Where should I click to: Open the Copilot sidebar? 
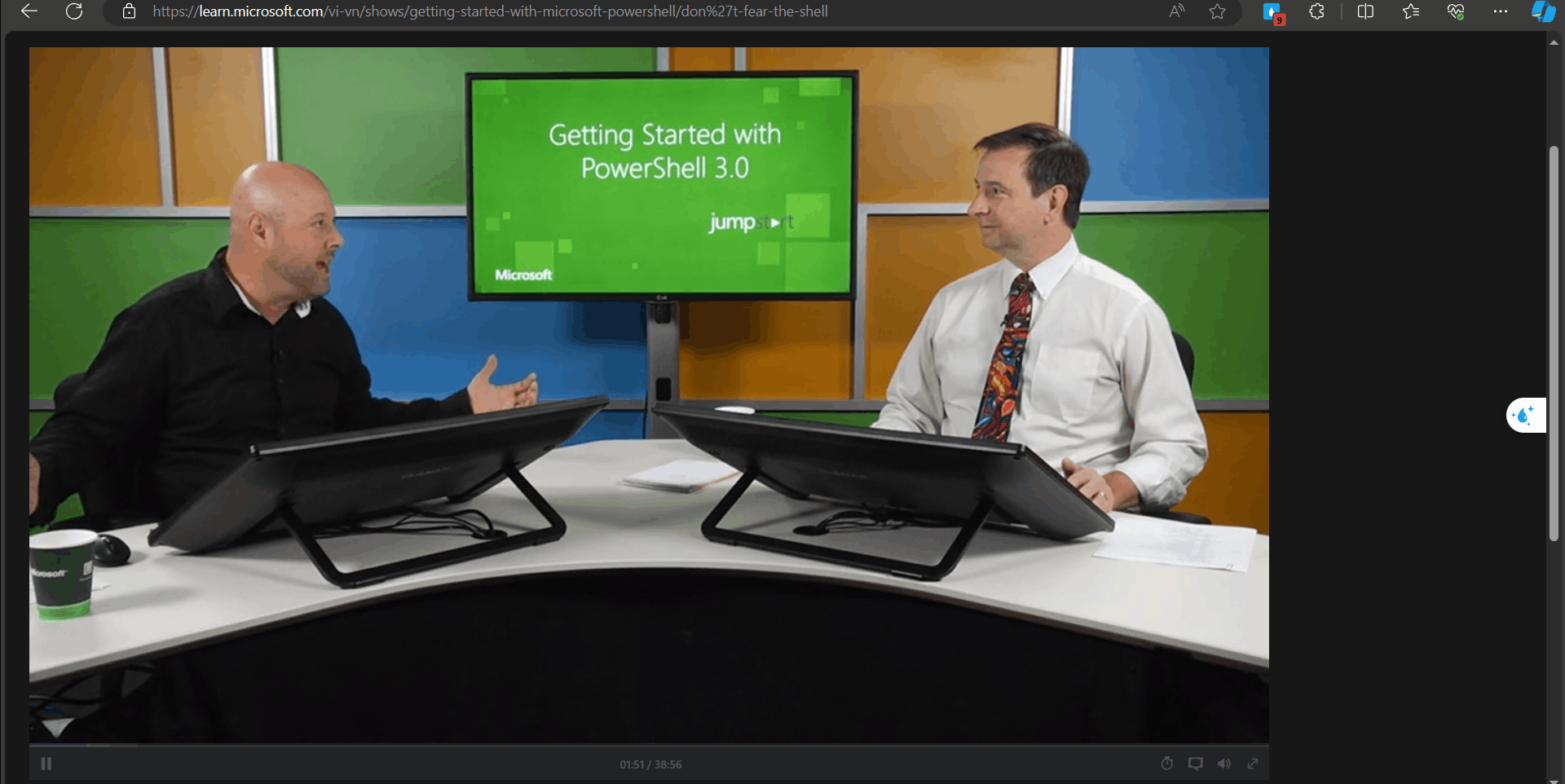point(1544,11)
